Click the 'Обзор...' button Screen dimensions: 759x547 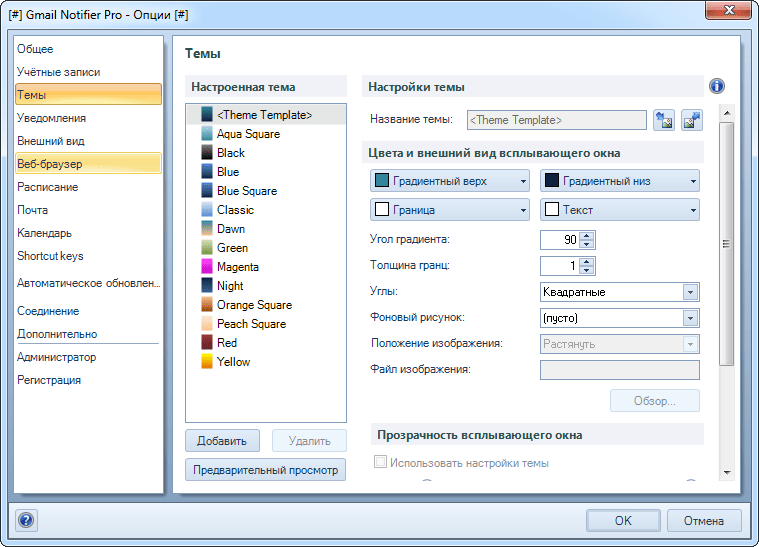655,401
